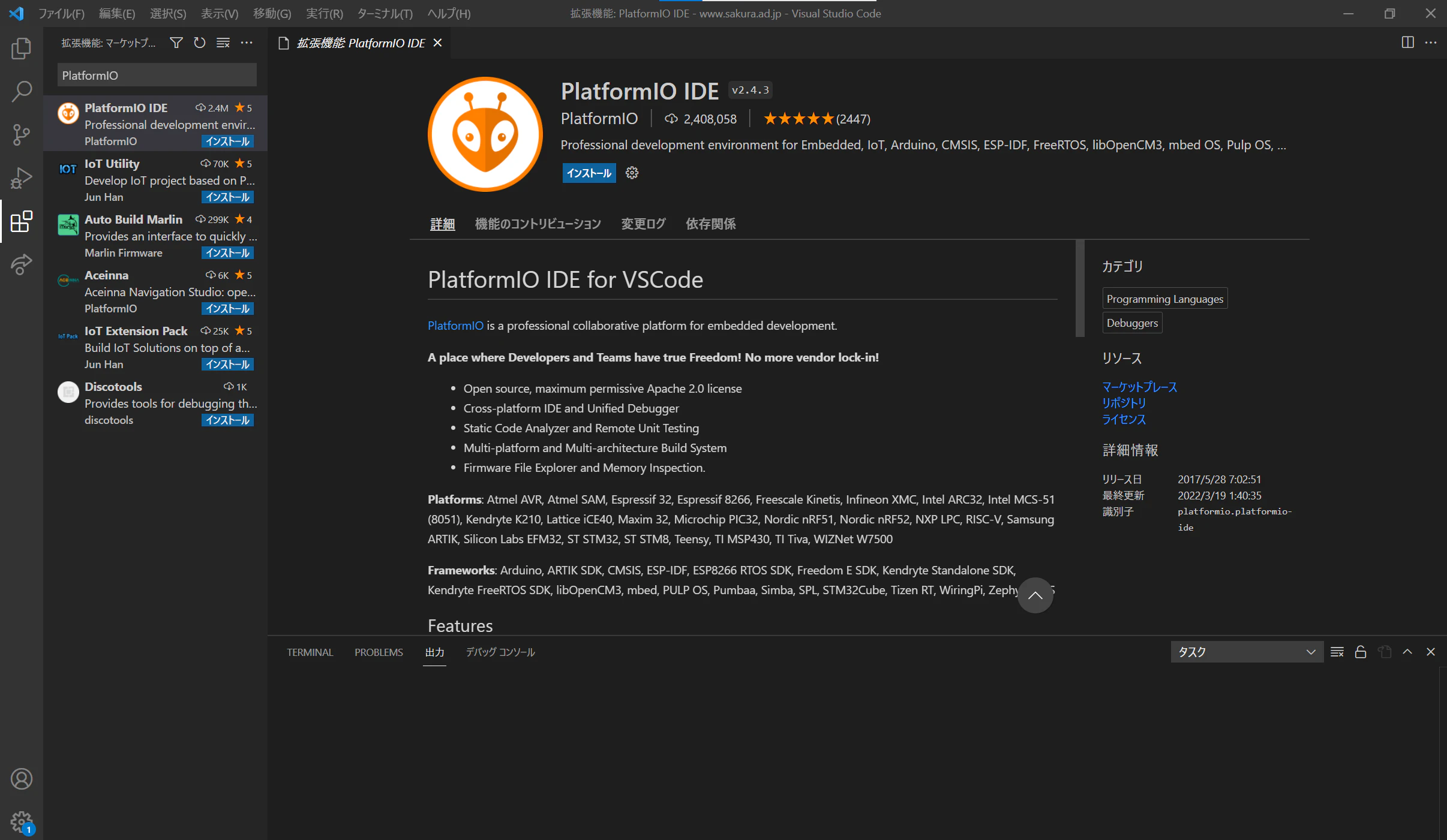Open the Accounts icon at bottom left
Viewport: 1447px width, 840px height.
click(22, 779)
